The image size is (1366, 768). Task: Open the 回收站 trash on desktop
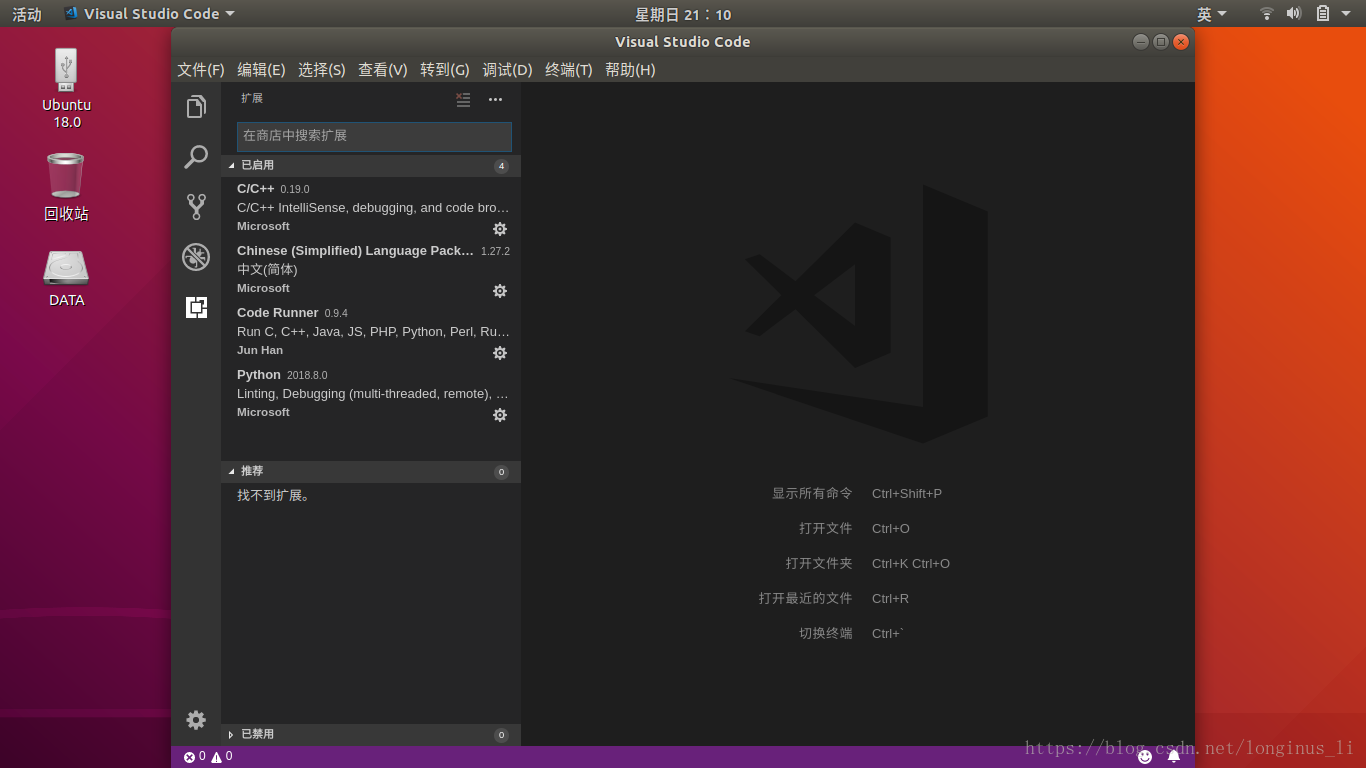(66, 187)
